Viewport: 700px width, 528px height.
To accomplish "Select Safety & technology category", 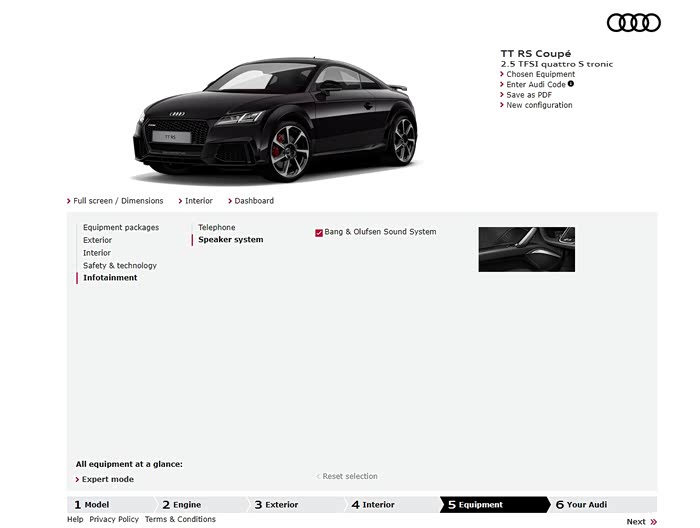I will (120, 266).
